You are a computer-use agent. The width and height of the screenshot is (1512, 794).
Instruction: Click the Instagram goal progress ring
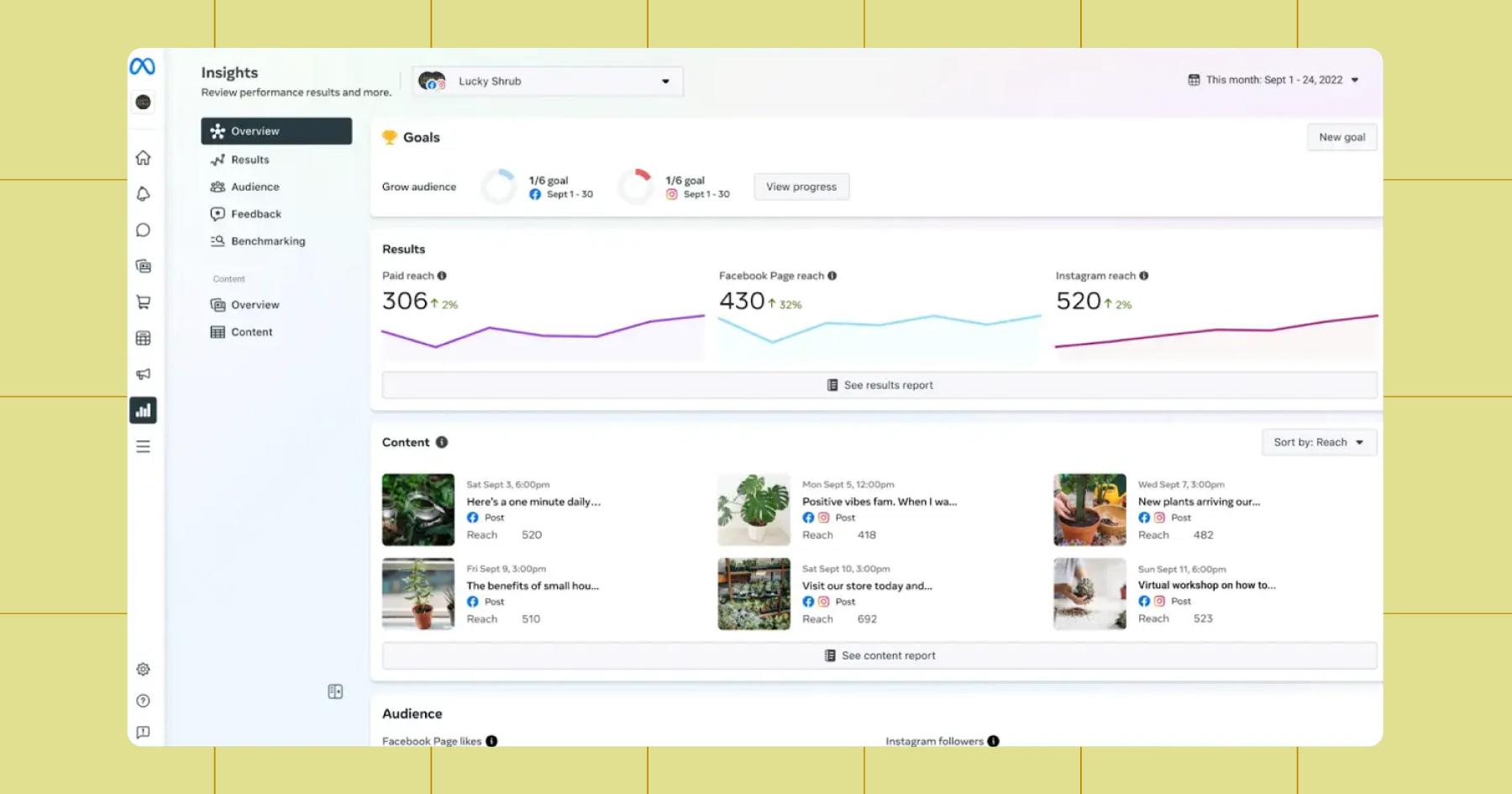[x=636, y=187]
